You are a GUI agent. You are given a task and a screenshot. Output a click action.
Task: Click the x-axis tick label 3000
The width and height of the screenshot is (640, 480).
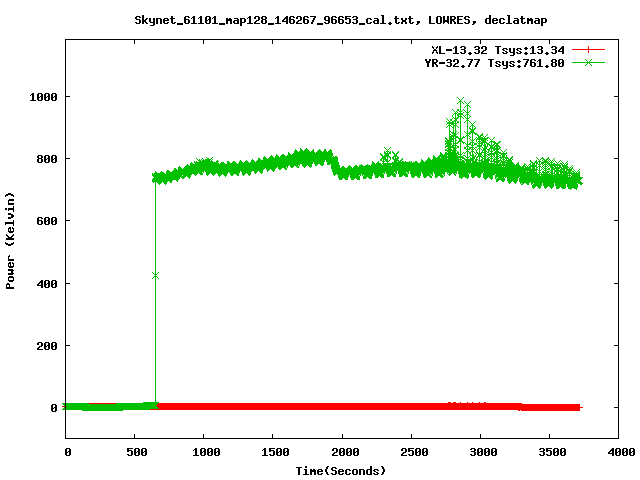pos(480,453)
